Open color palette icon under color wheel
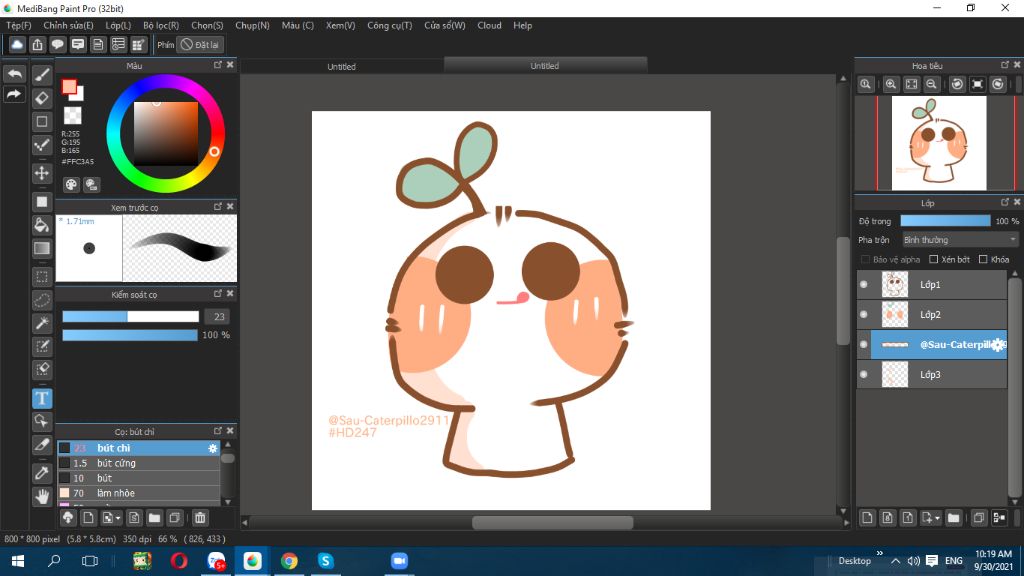 click(x=71, y=185)
